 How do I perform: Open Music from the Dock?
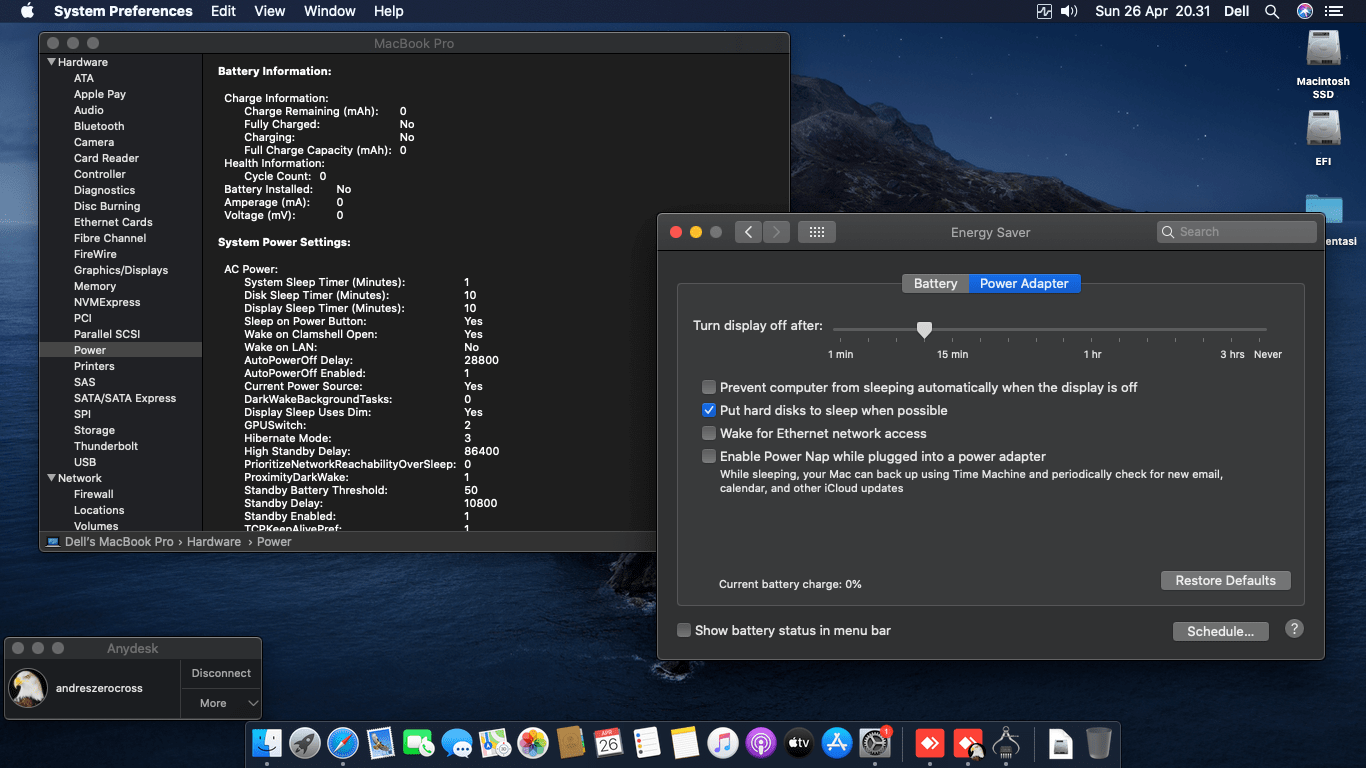[x=722, y=742]
